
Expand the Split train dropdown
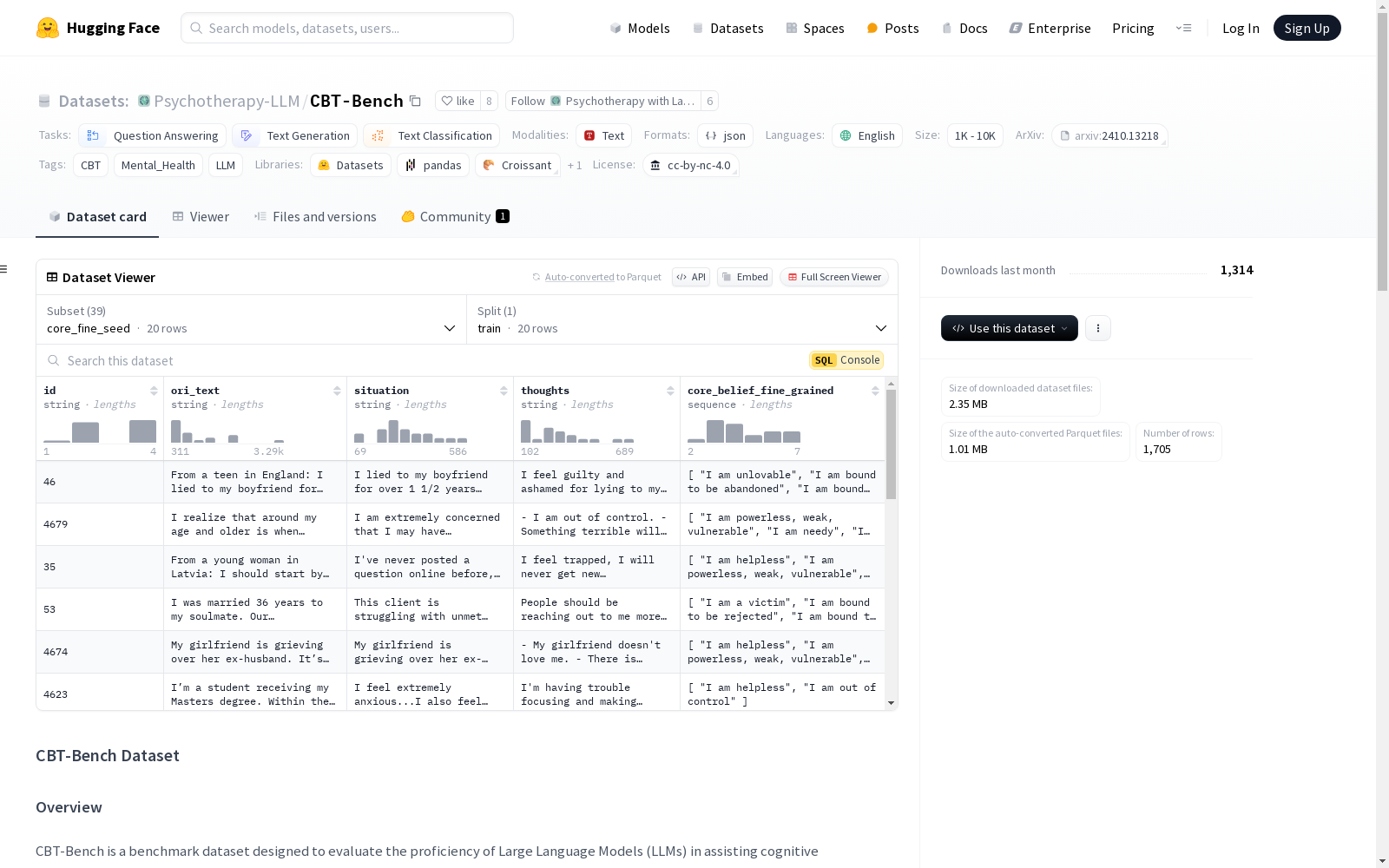682,319
